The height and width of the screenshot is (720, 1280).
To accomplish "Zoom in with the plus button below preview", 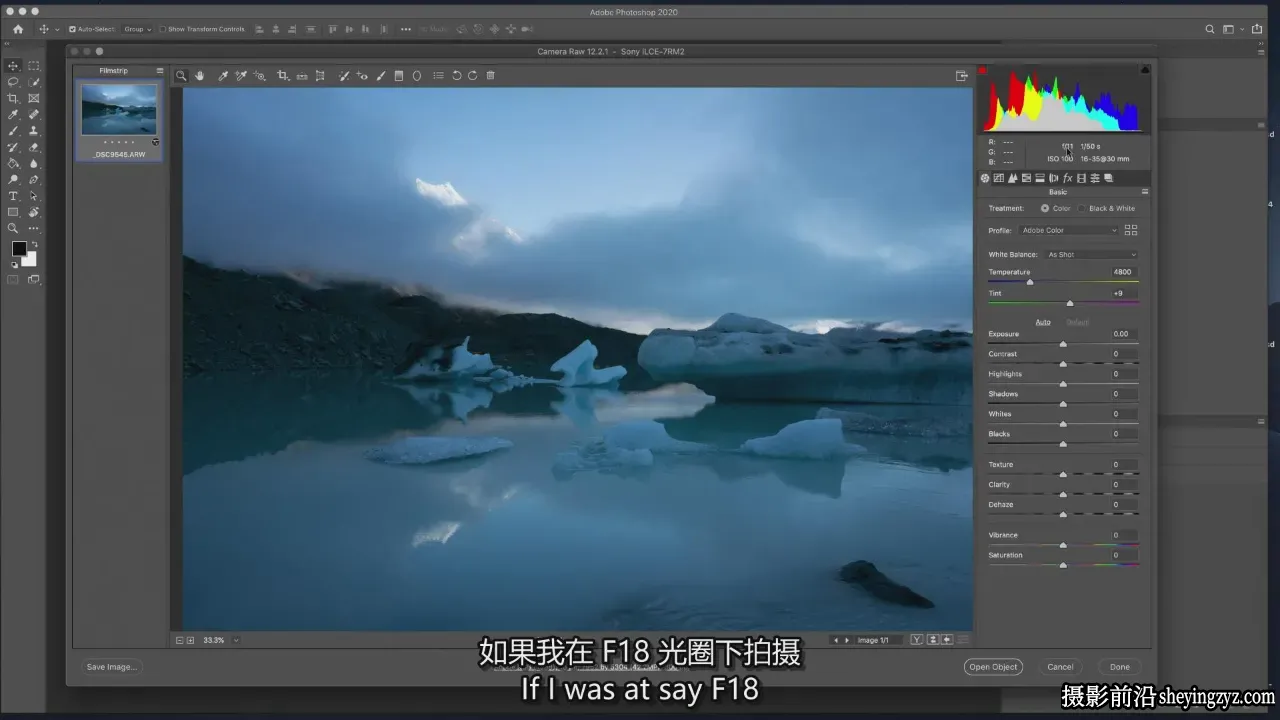I will 191,640.
